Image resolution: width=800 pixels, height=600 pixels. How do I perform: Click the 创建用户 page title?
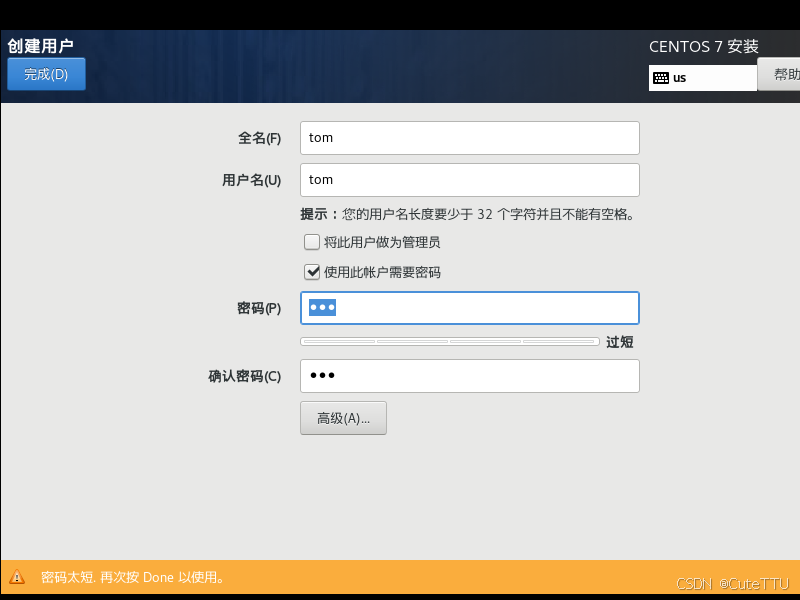tap(40, 46)
